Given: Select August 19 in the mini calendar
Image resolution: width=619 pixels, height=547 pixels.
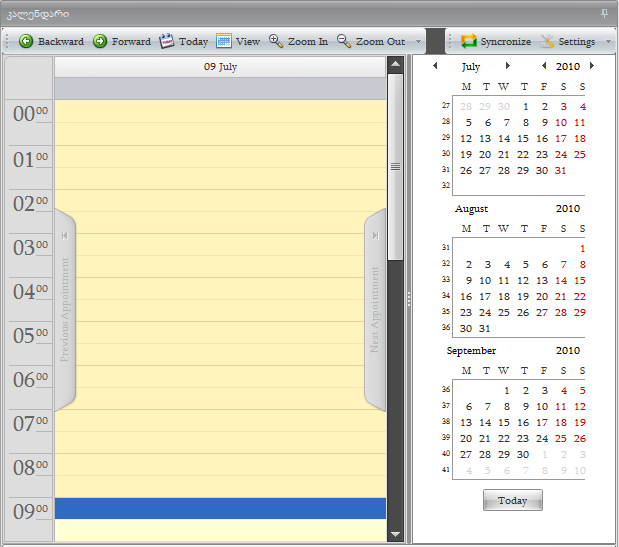Looking at the screenshot, I should coord(523,297).
